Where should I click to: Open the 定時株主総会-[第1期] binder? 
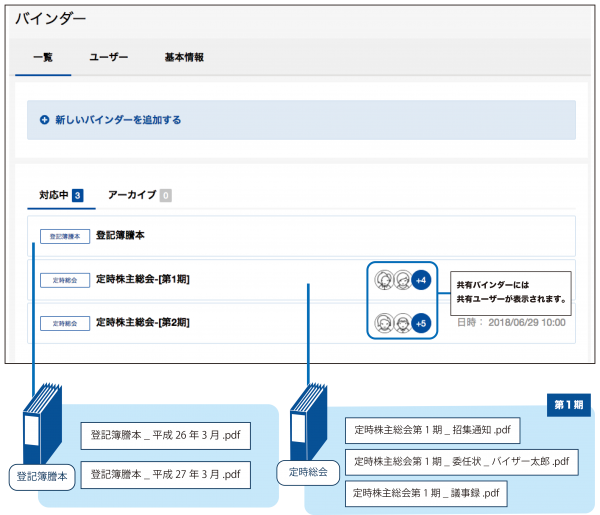142,279
